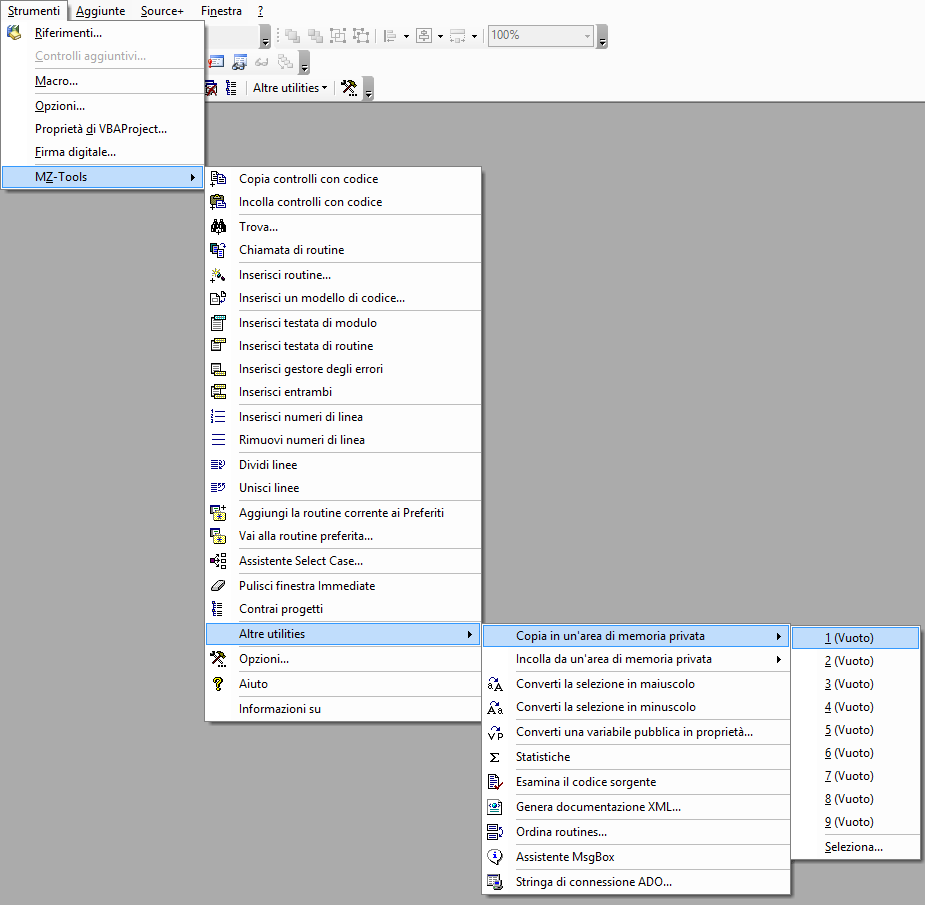The width and height of the screenshot is (925, 905).
Task: Click the Esamina il codice sorgente icon
Action: click(x=495, y=782)
